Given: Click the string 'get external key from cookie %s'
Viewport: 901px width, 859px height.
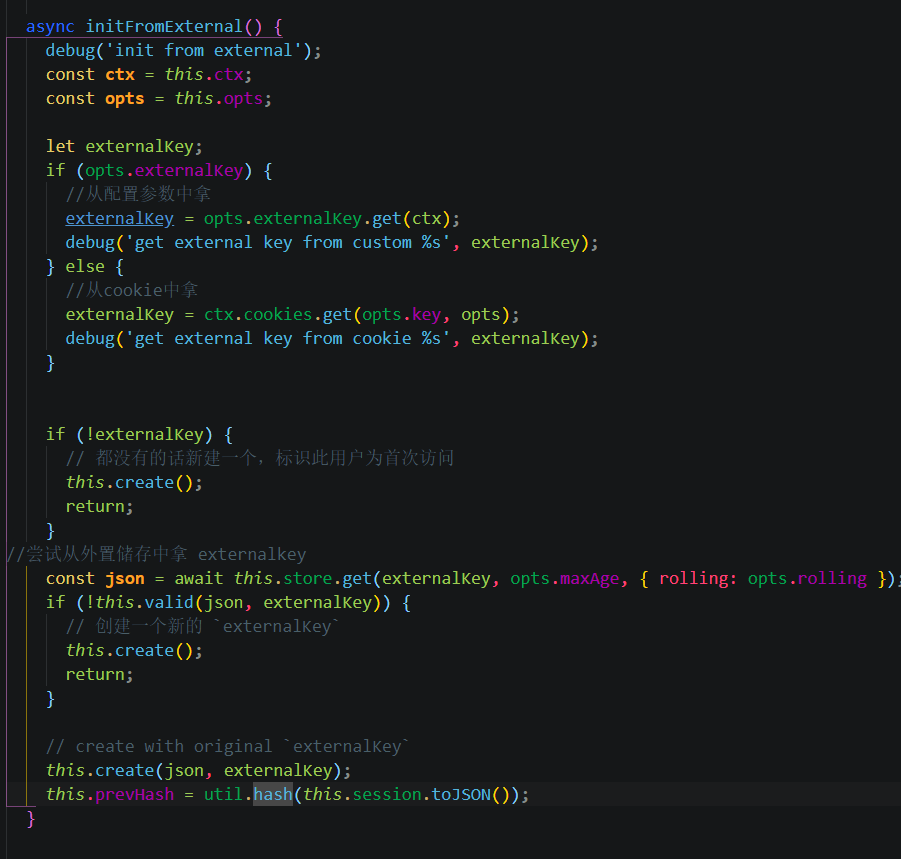Looking at the screenshot, I should [x=288, y=338].
